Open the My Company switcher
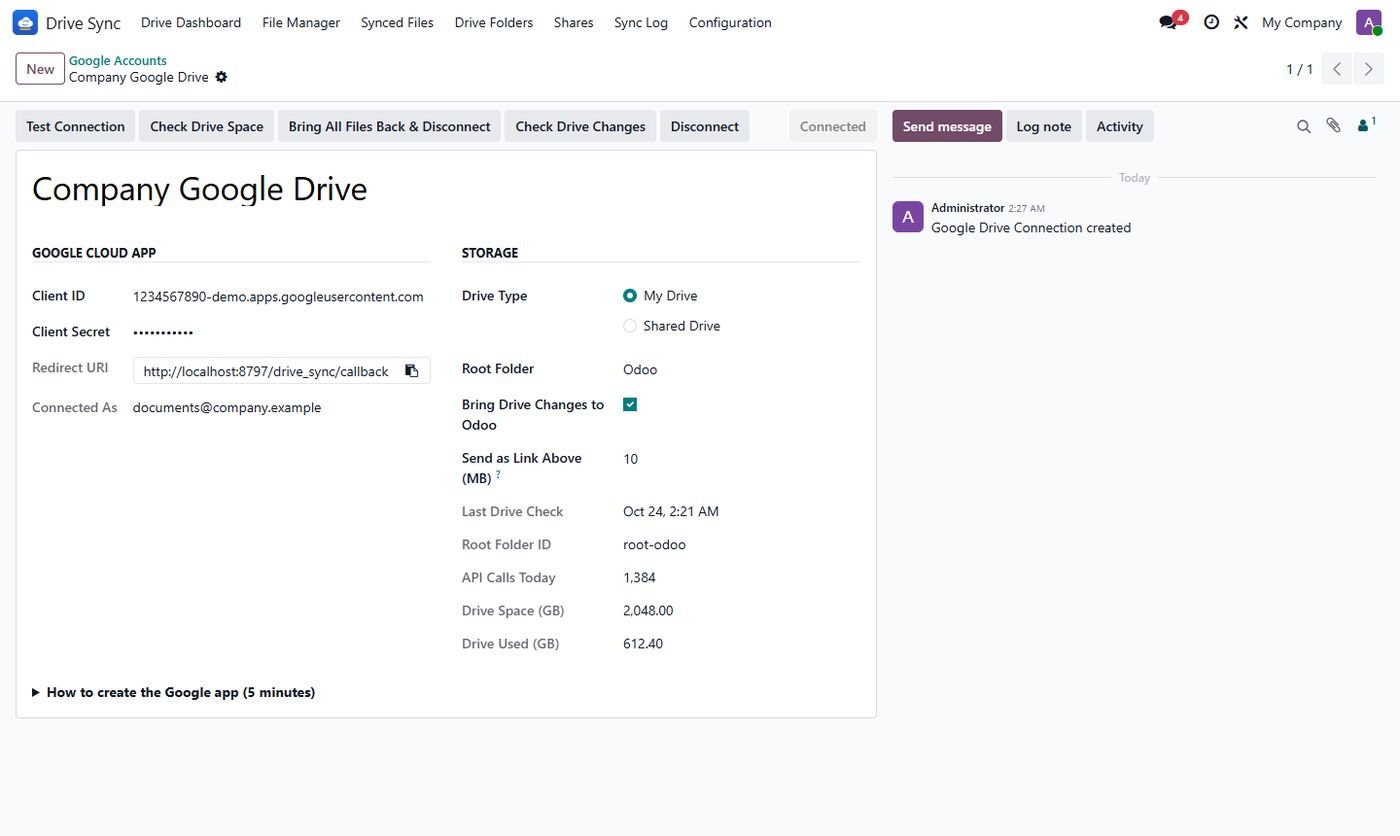 1301,22
